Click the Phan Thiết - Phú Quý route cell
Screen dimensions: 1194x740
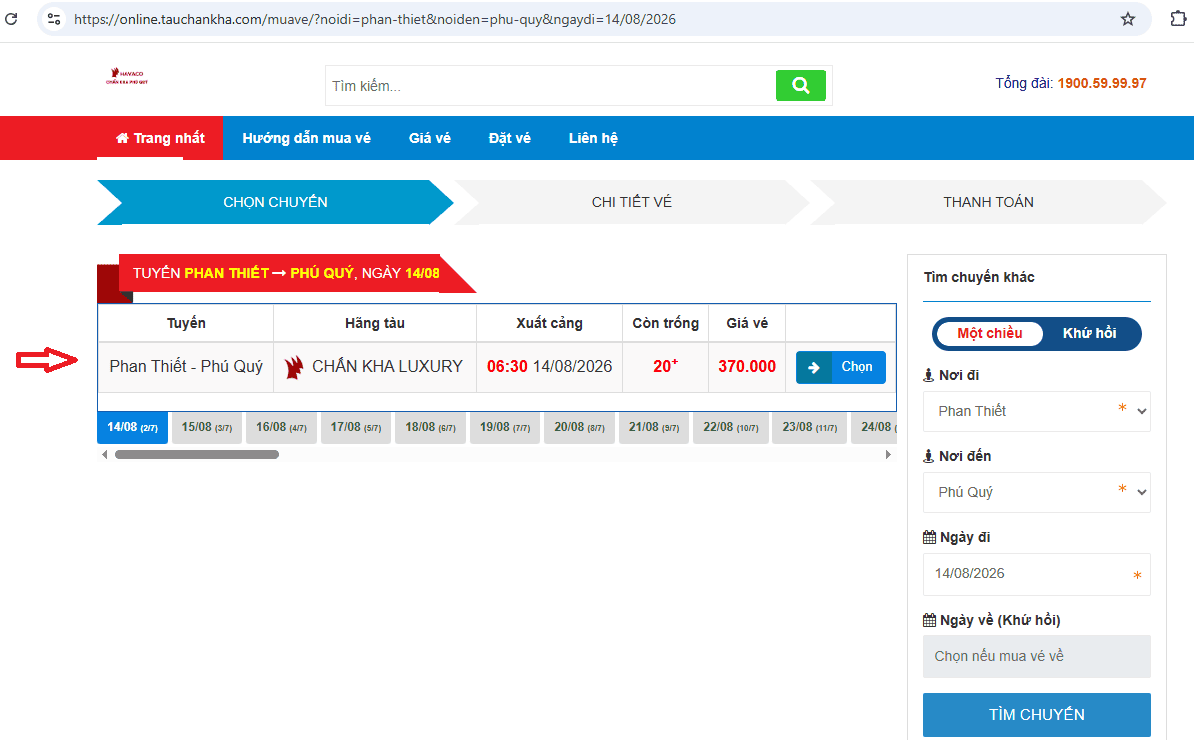click(x=186, y=367)
